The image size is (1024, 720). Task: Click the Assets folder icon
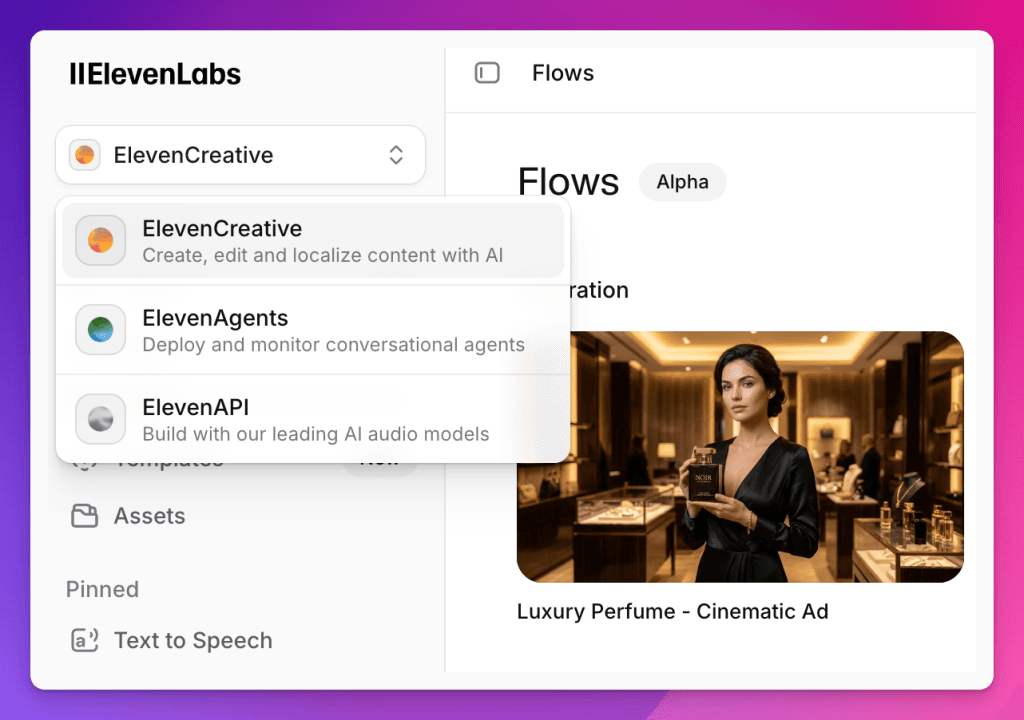point(85,516)
